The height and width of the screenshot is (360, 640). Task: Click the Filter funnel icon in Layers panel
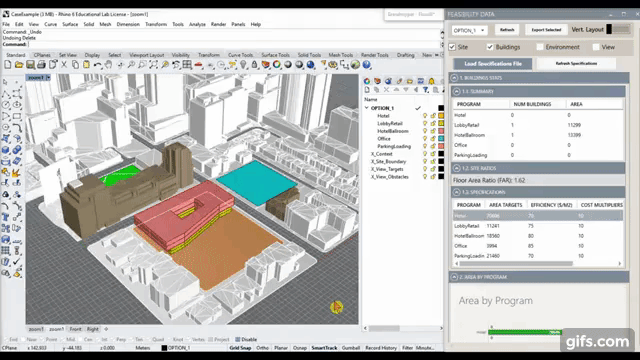click(x=426, y=90)
